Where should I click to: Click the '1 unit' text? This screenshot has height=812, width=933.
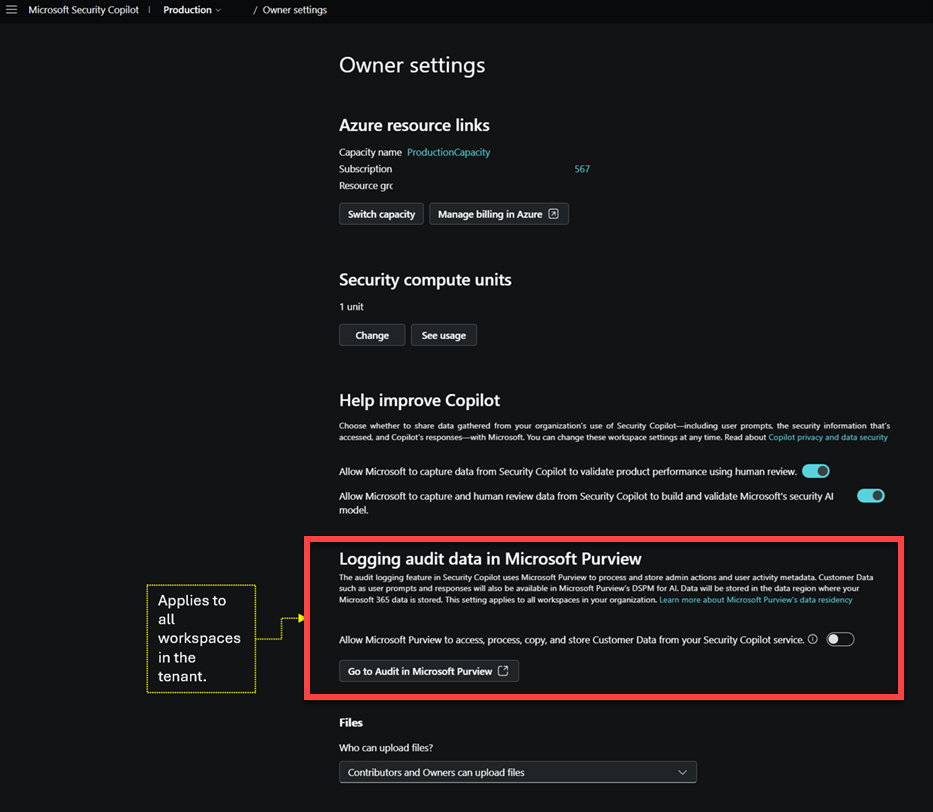click(x=351, y=307)
